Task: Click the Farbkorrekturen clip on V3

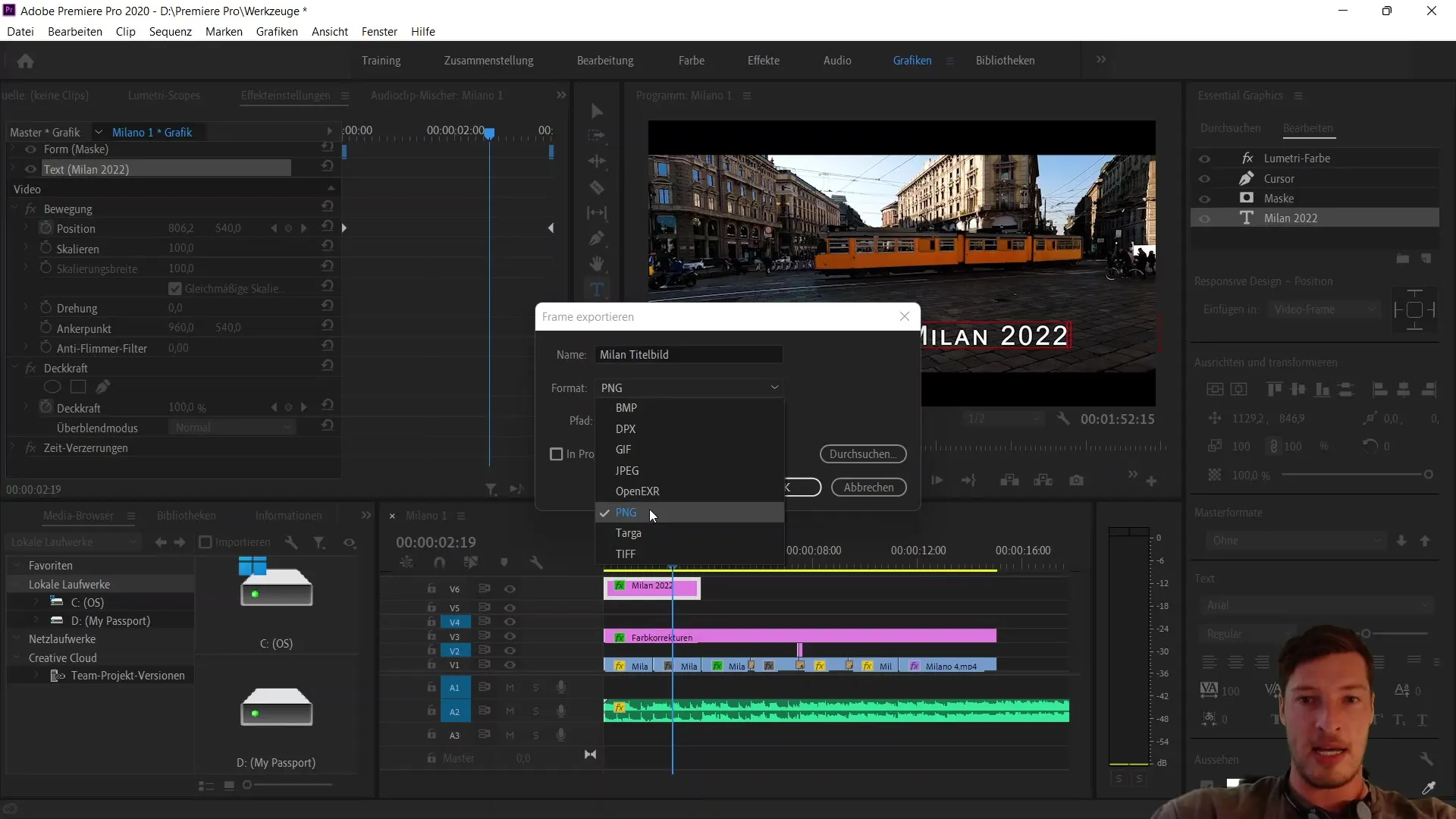Action: (801, 636)
